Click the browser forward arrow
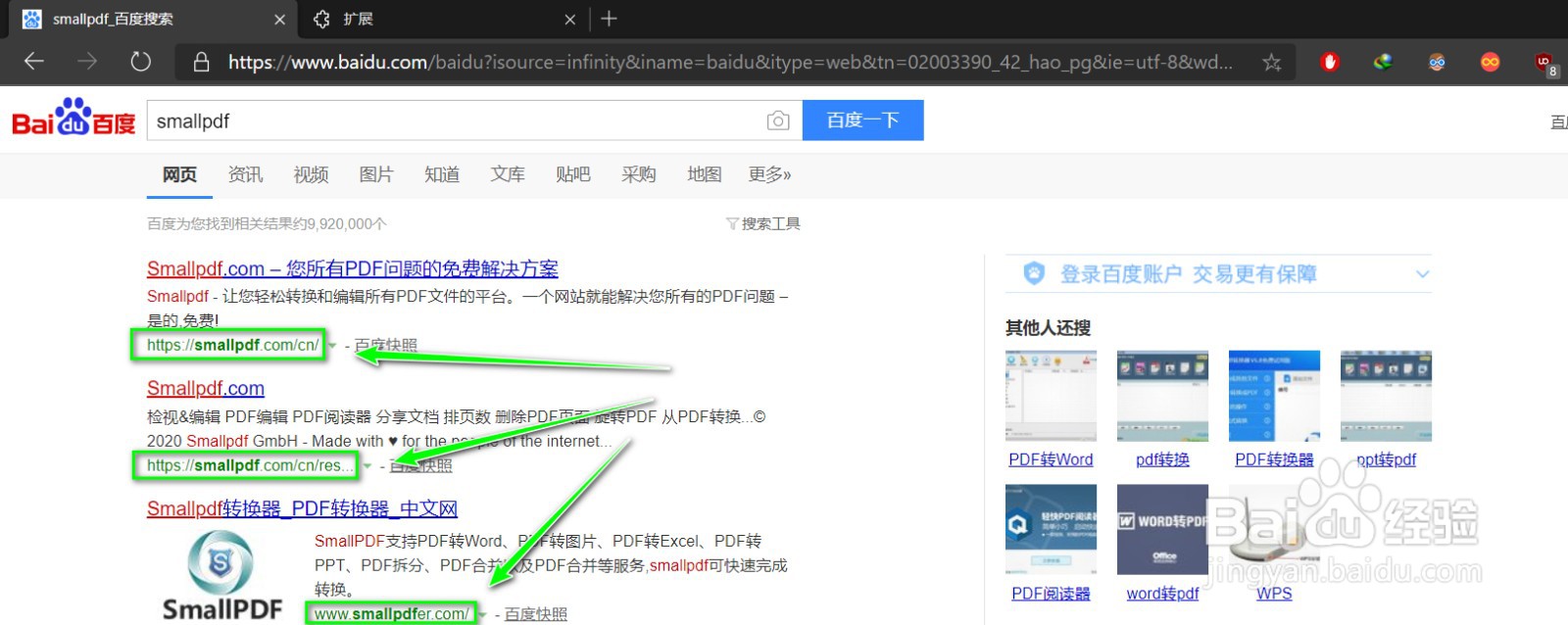This screenshot has height=625, width=1568. coord(87,62)
